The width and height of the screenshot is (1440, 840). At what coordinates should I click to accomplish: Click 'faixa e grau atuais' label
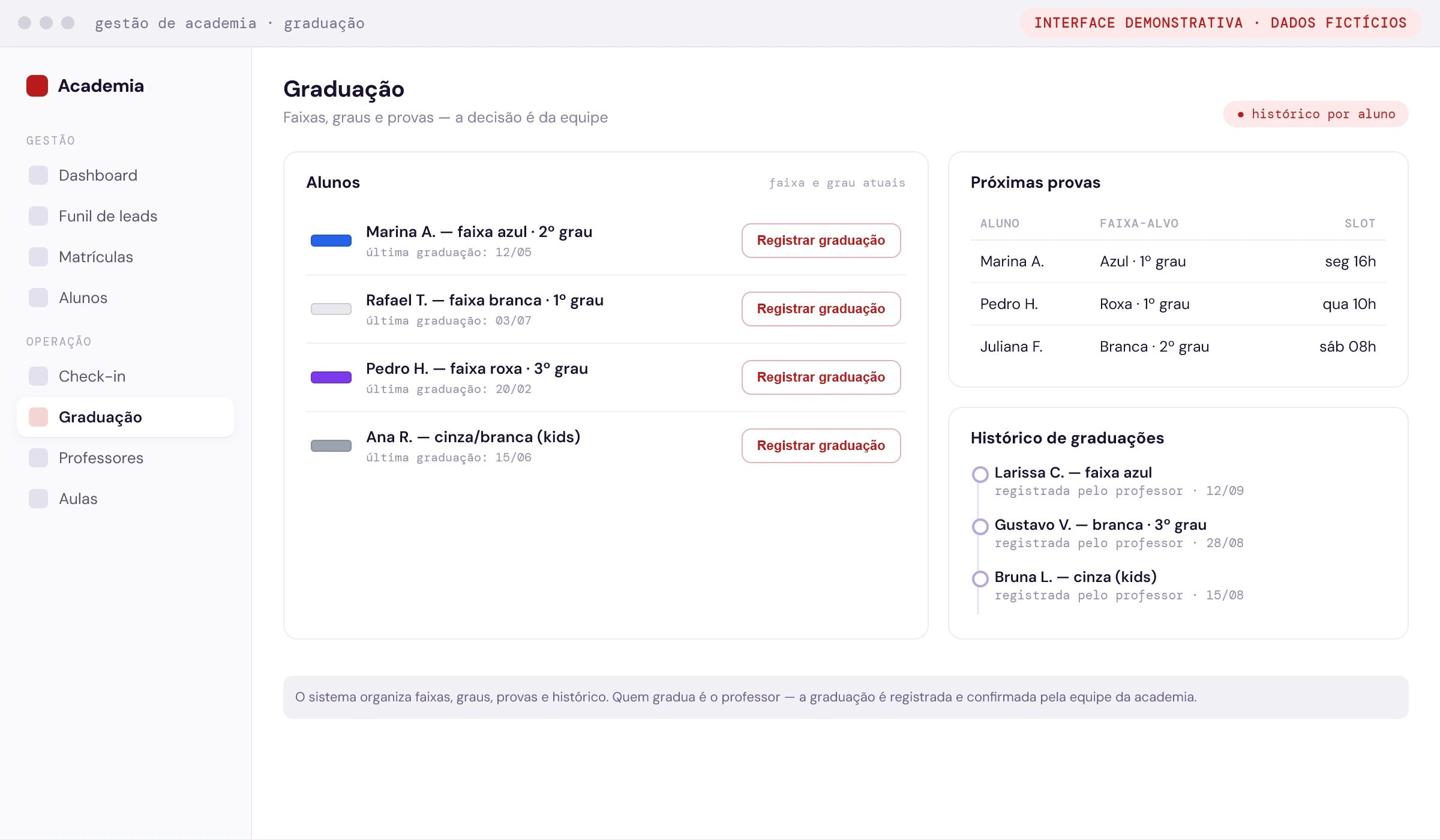coord(837,183)
